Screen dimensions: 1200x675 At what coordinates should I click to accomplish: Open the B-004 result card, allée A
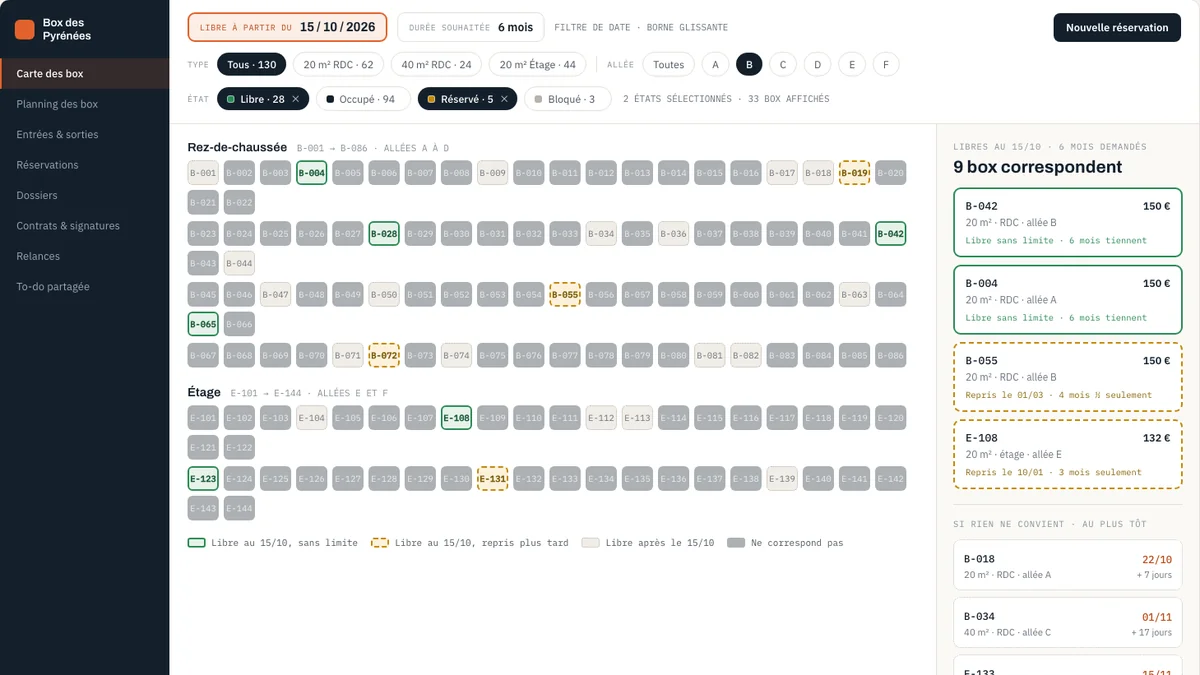tap(1068, 300)
